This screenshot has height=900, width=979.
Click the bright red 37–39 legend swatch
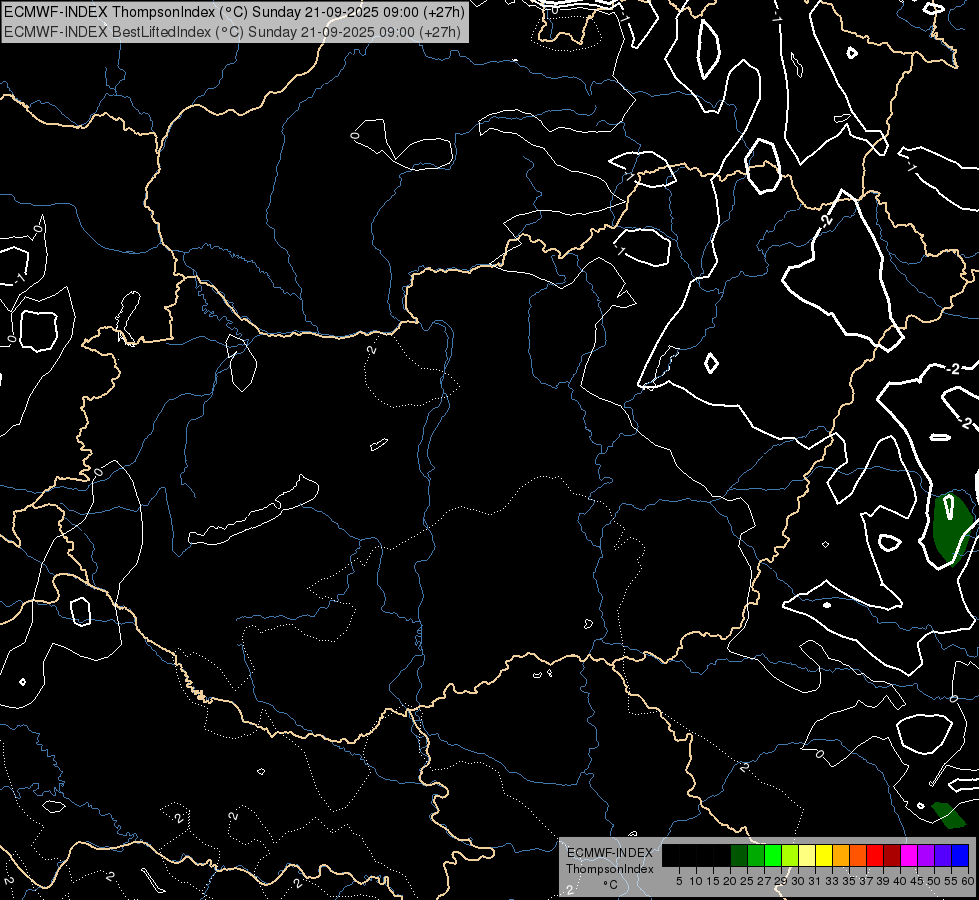875,855
